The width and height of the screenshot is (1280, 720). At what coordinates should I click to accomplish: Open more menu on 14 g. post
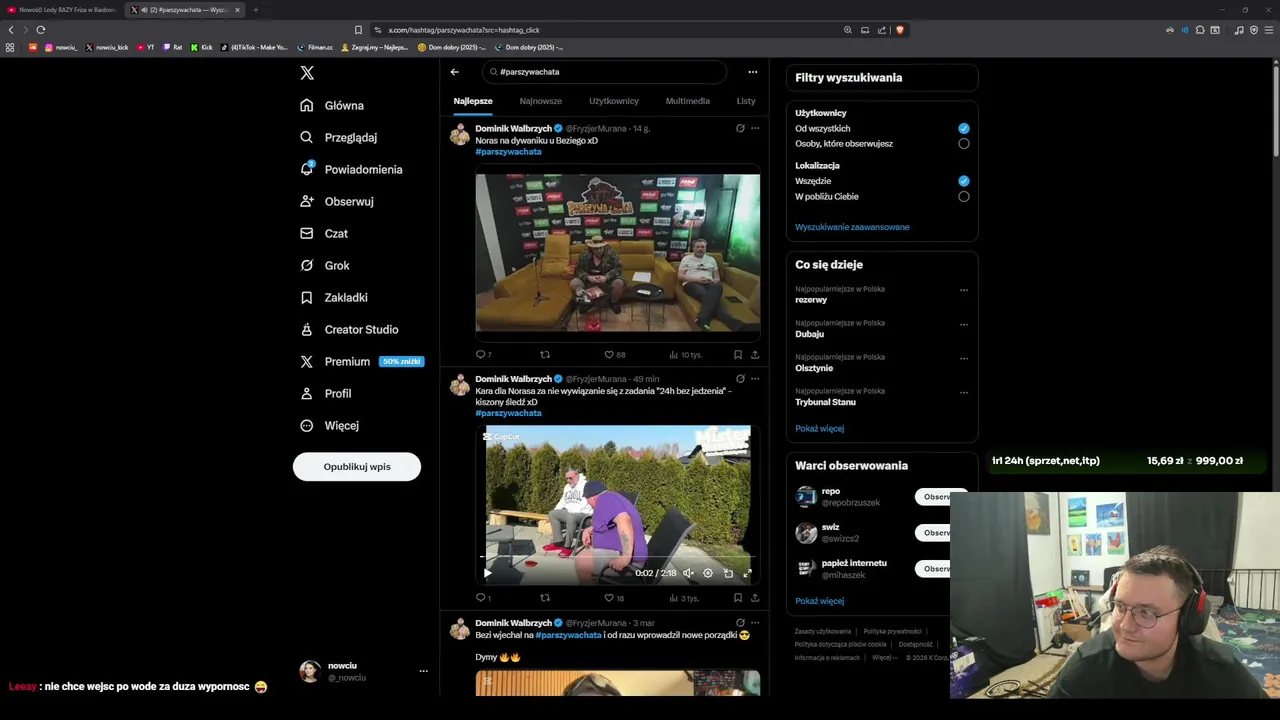click(x=755, y=128)
